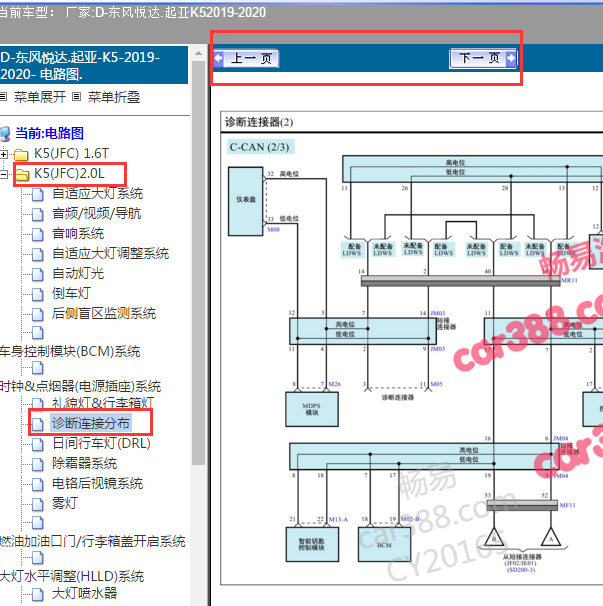Viewport: 603px width, 606px height.
Task: Open 自适应大灯系统 document
Action: [x=97, y=193]
